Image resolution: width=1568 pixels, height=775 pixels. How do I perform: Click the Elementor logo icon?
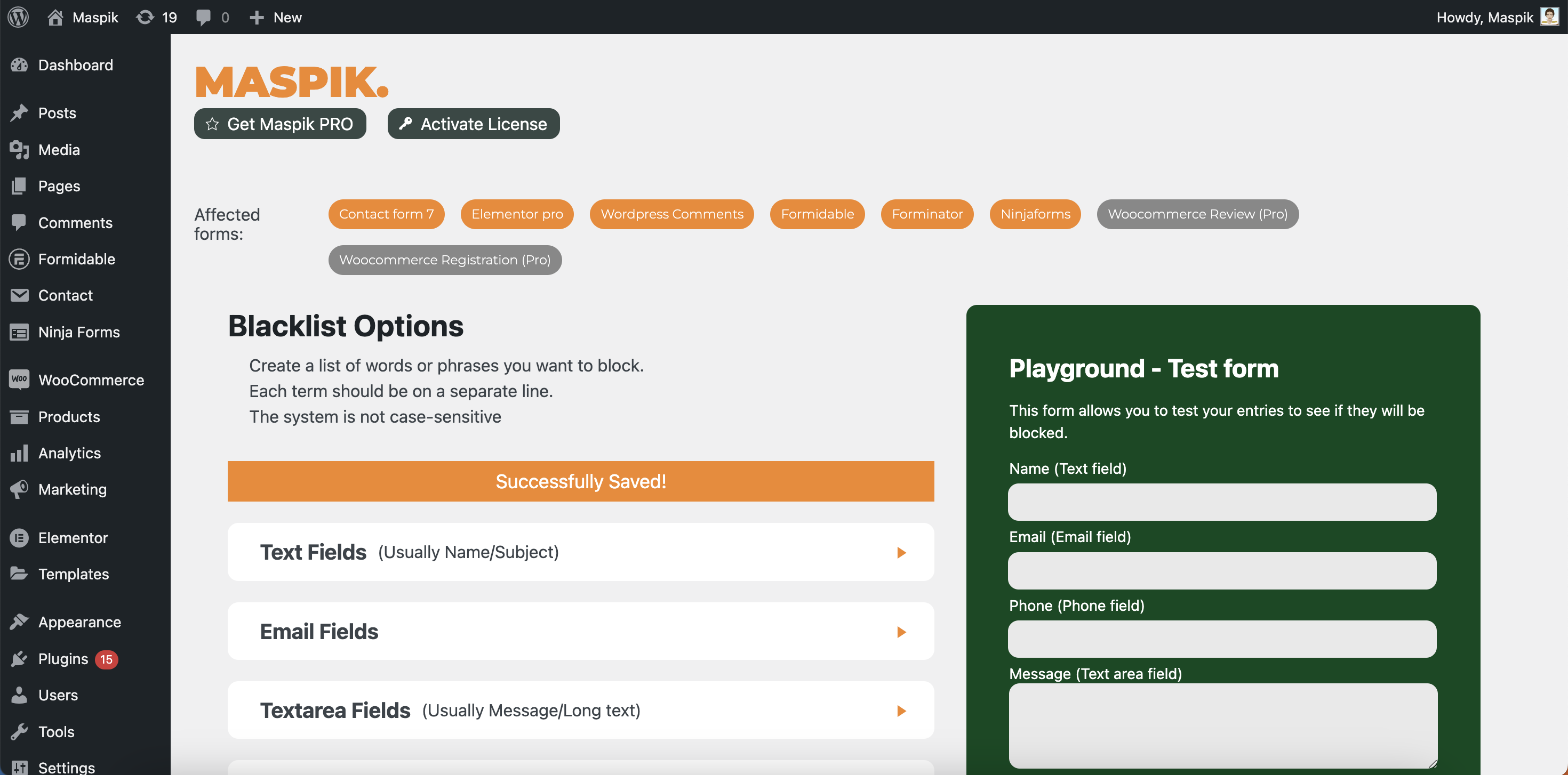pos(20,538)
